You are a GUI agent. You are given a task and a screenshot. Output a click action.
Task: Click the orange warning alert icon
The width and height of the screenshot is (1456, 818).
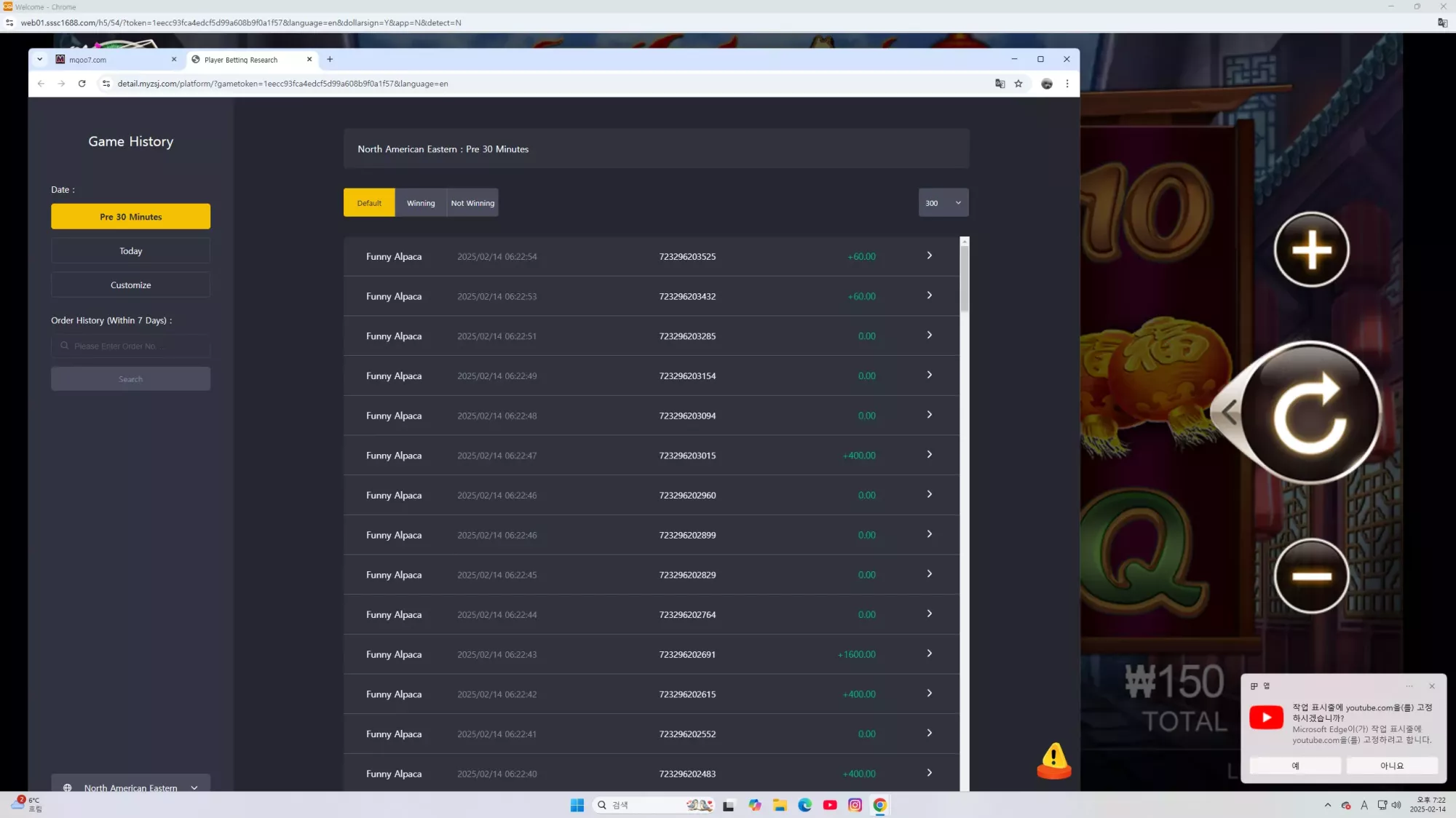[1053, 761]
